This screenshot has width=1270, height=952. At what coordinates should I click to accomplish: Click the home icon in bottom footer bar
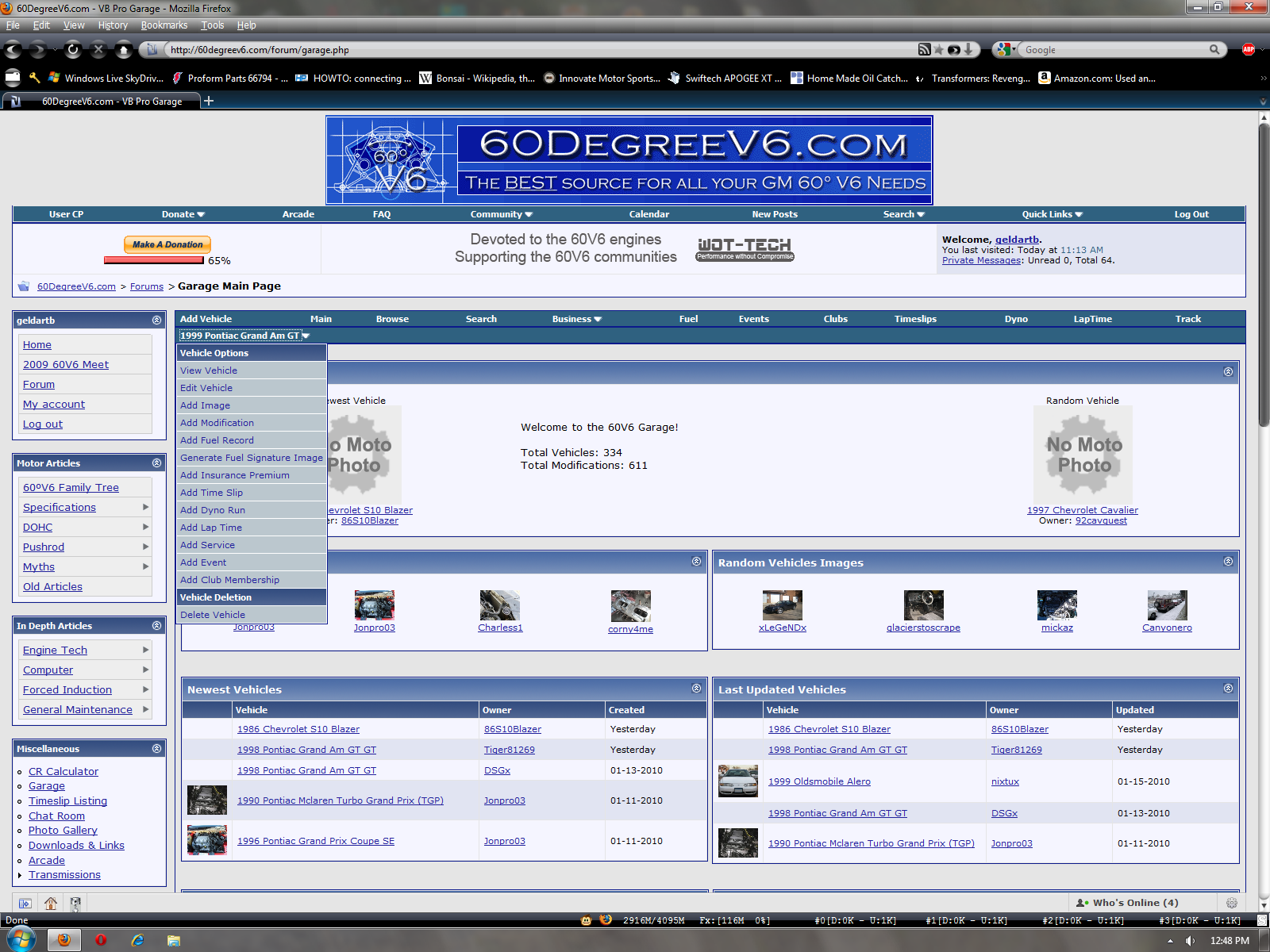point(51,903)
